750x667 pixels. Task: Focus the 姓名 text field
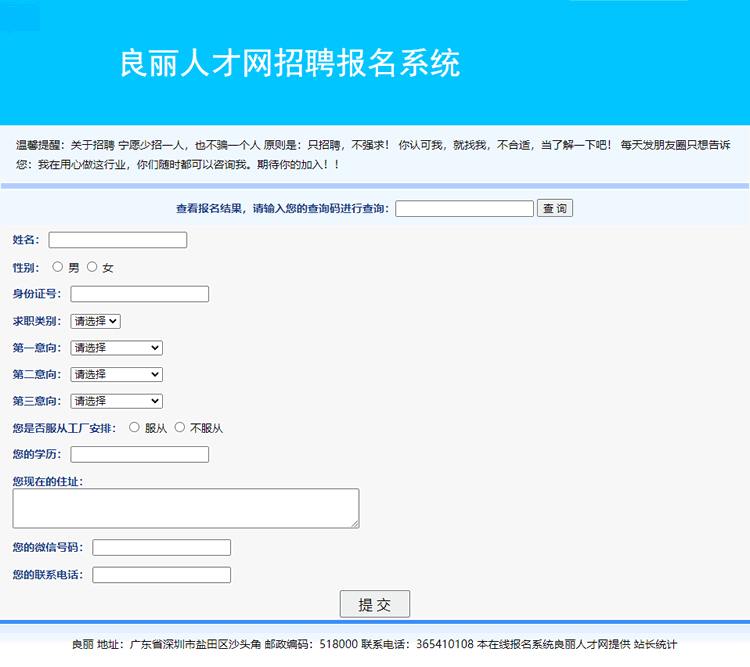pyautogui.click(x=118, y=240)
